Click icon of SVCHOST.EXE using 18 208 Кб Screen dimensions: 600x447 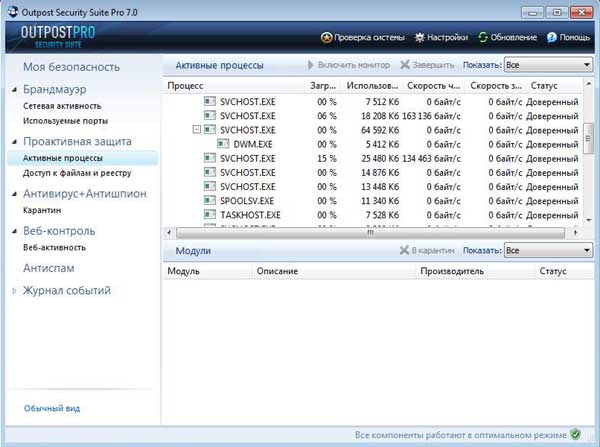click(210, 115)
